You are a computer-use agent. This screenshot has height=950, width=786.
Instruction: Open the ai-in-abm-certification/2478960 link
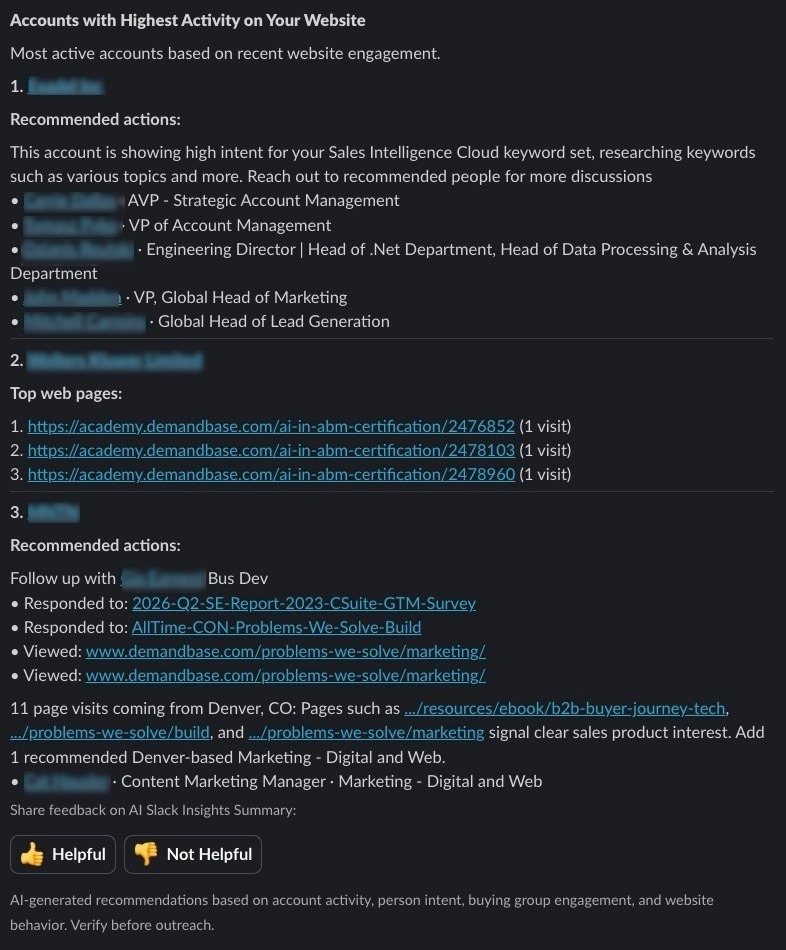271,474
